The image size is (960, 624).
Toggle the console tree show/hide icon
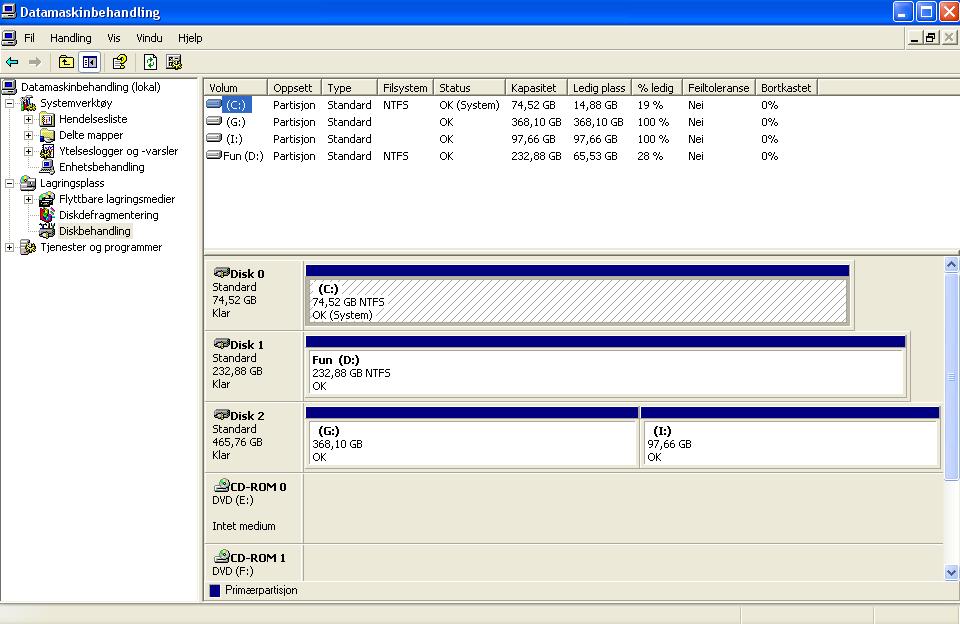click(90, 62)
